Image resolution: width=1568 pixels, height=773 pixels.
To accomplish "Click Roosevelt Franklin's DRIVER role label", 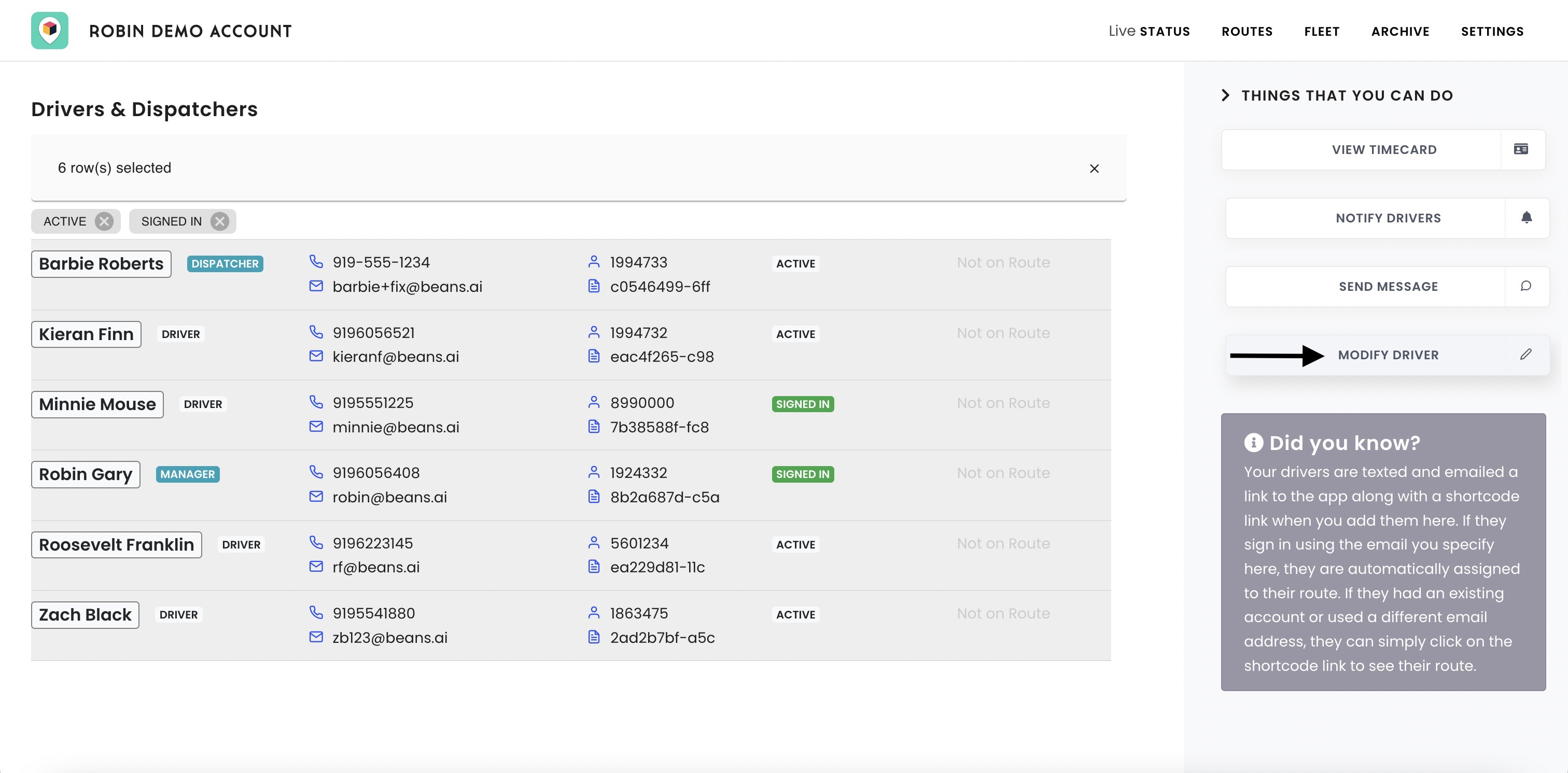I will (x=241, y=545).
